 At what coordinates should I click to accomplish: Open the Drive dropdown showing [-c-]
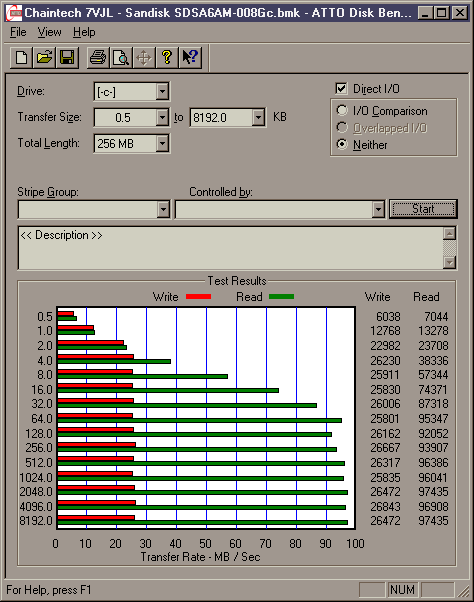pos(162,92)
